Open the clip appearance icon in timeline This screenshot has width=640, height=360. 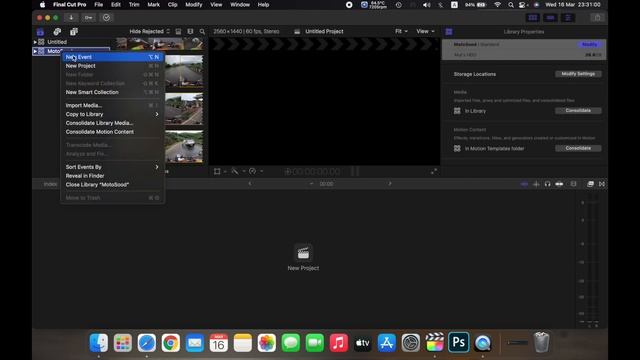573,184
